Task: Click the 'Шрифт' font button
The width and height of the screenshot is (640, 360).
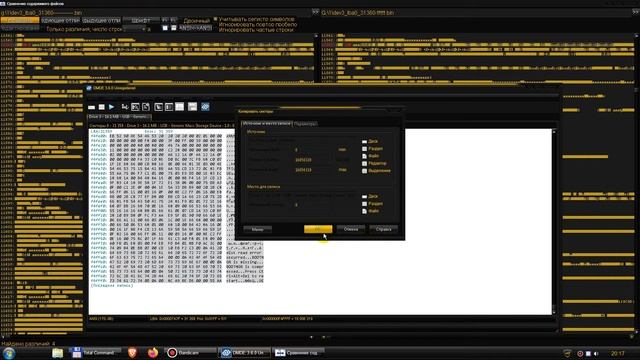Action: pos(141,20)
